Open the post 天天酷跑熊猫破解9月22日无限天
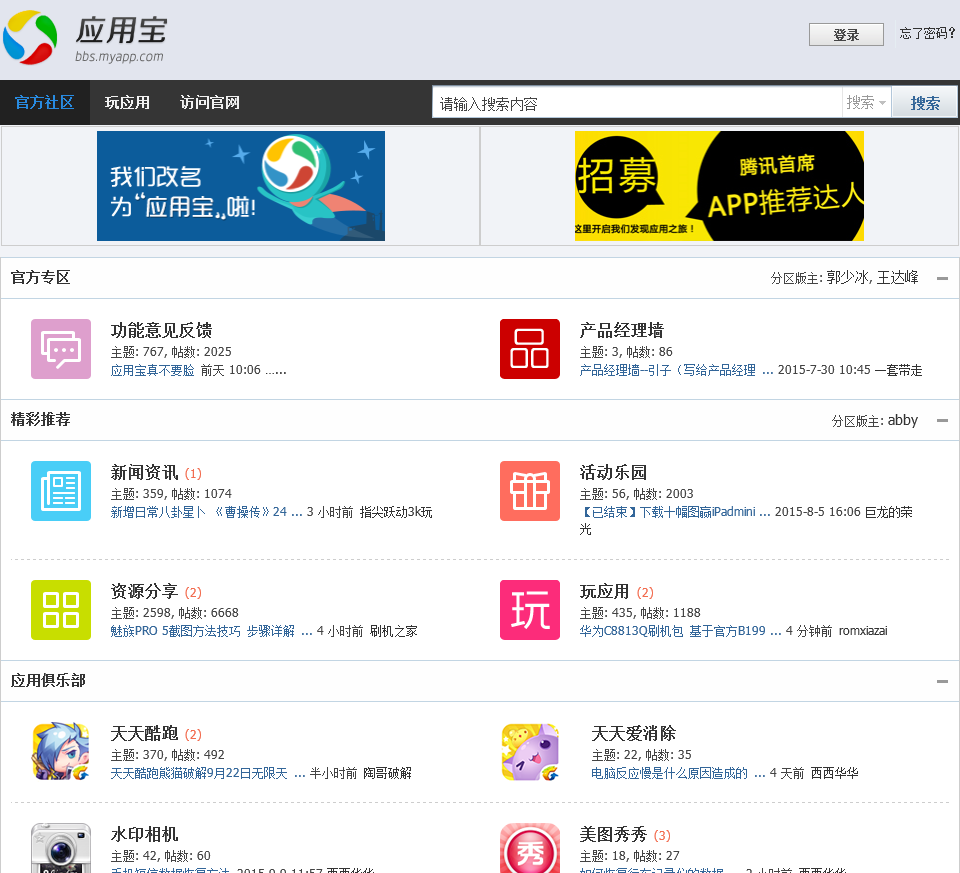 pos(207,773)
